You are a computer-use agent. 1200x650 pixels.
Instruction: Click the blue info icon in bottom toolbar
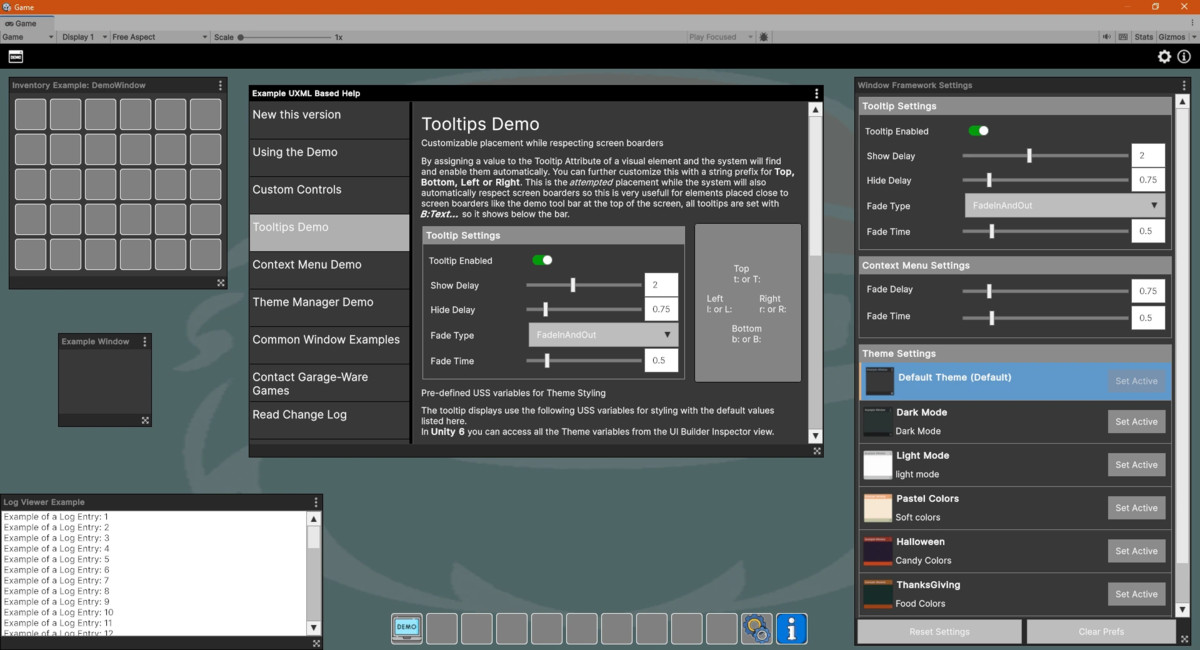(x=791, y=628)
